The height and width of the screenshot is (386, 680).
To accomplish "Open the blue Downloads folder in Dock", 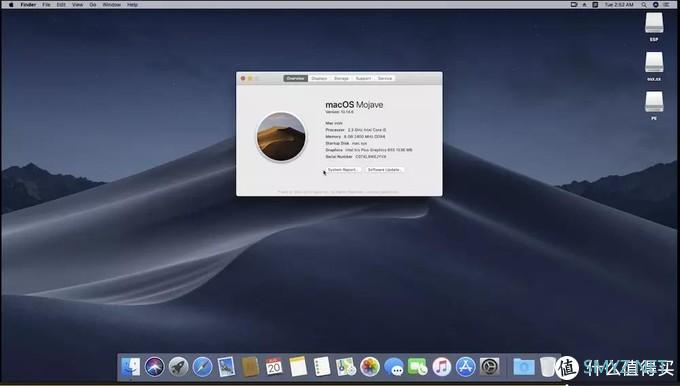I will point(523,367).
